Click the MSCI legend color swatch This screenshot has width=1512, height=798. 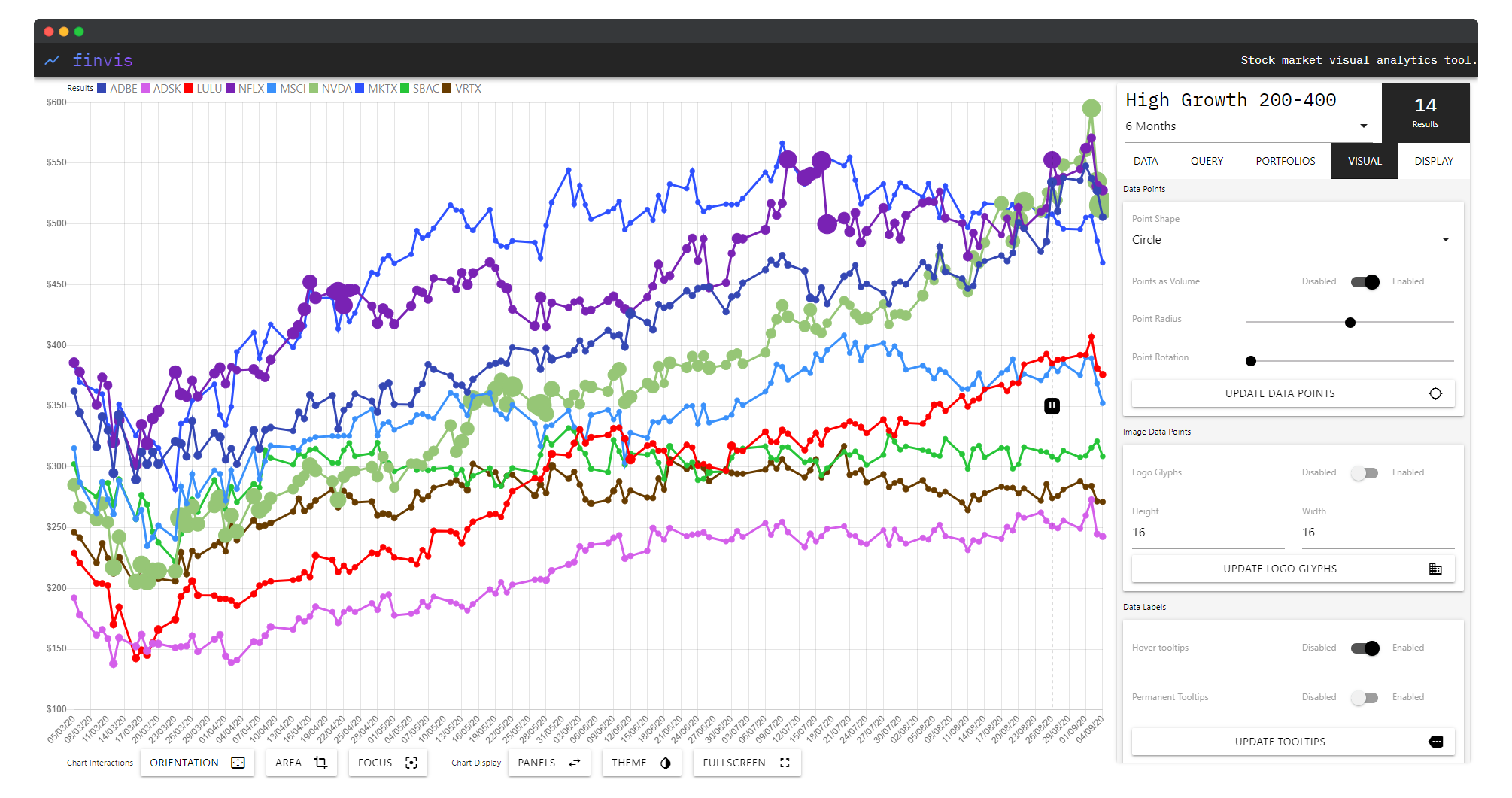272,89
